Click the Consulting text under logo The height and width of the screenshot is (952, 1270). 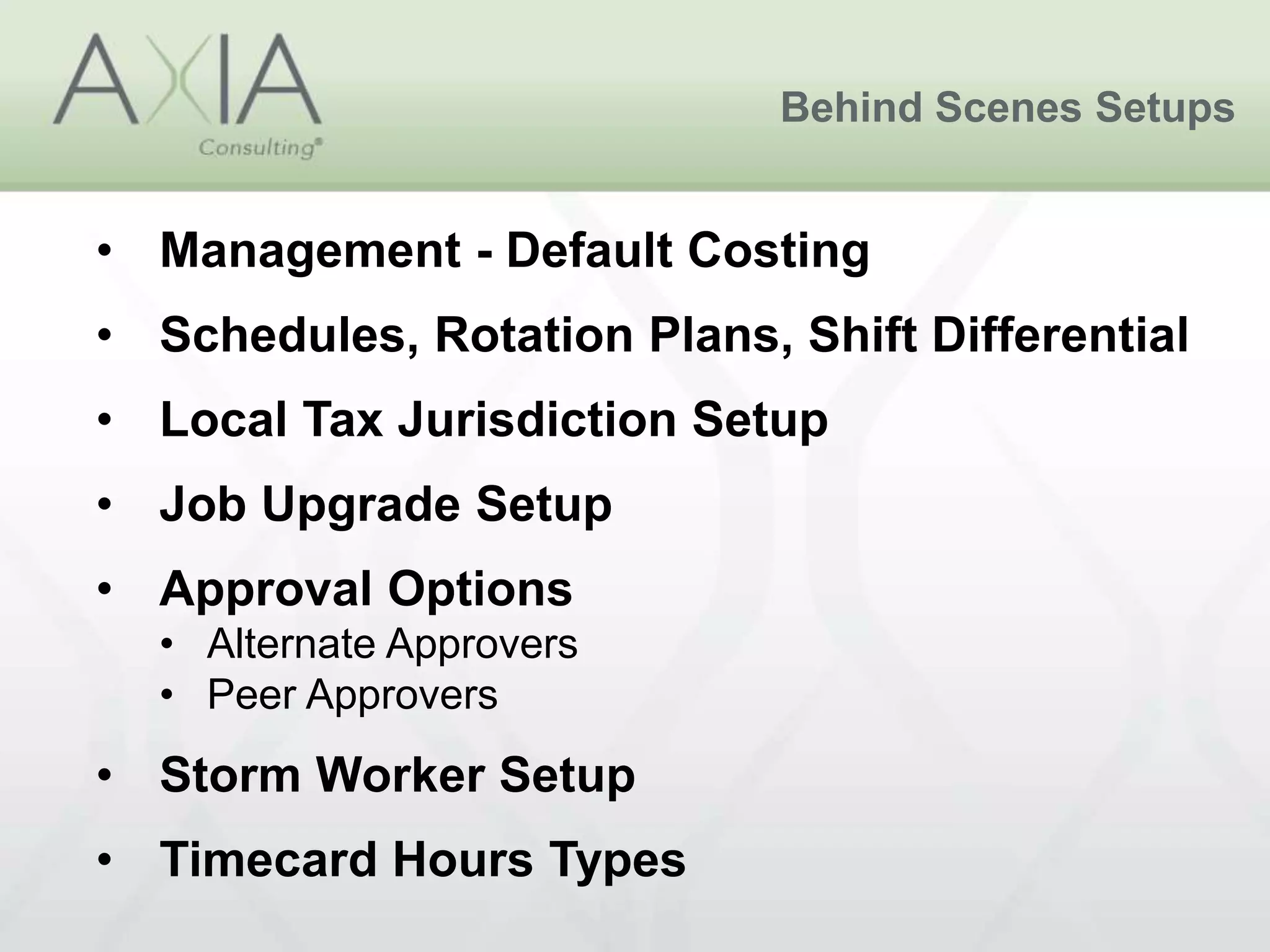pyautogui.click(x=260, y=148)
